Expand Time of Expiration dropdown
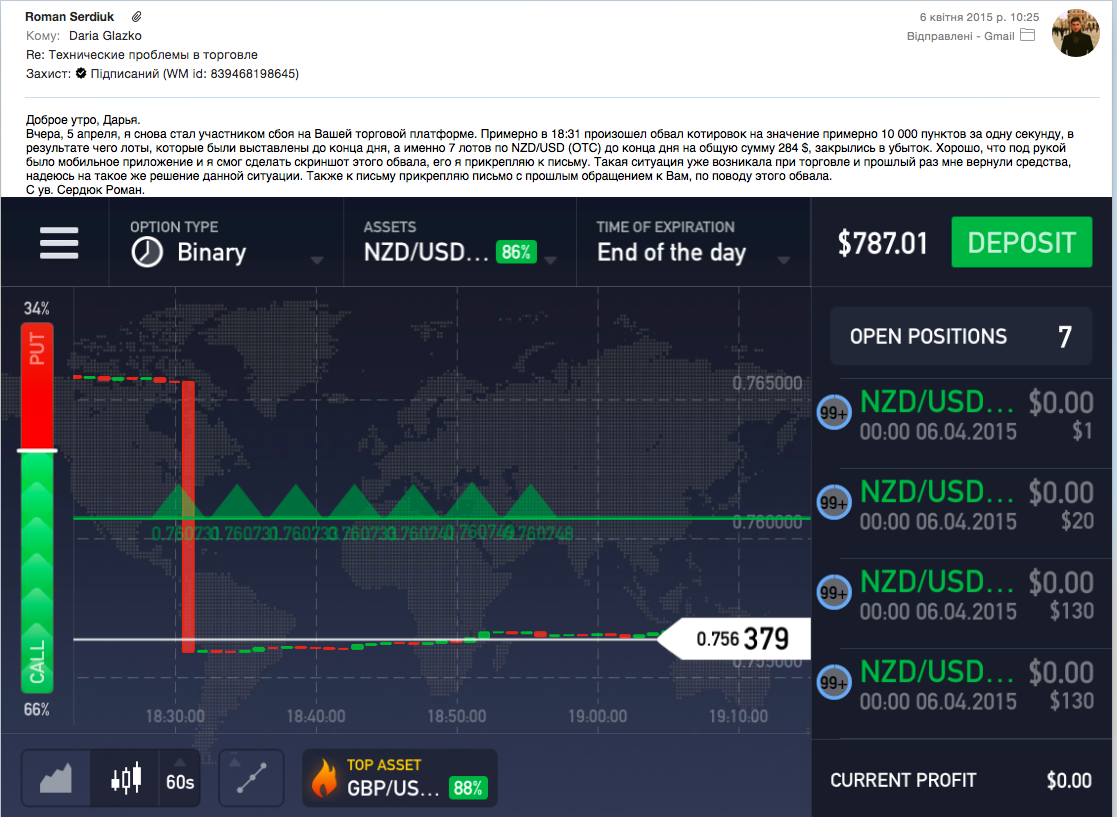Screen dimensions: 1117x817 (785, 260)
